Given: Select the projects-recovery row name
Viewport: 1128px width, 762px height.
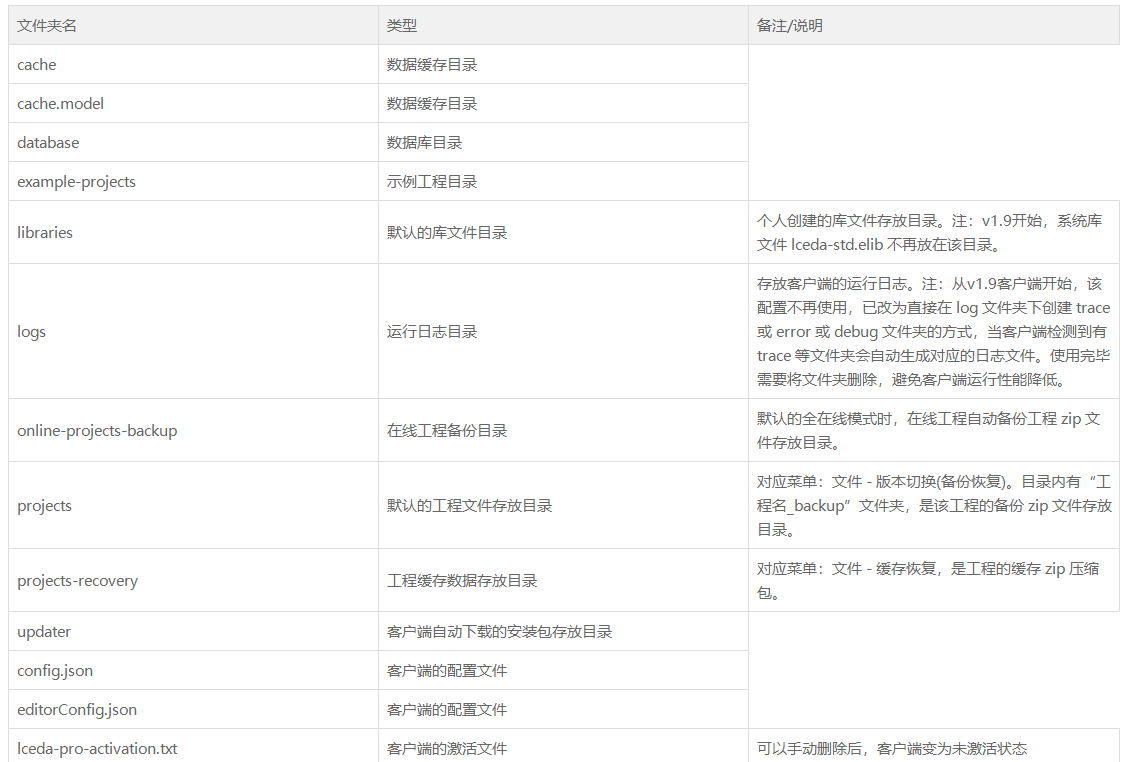Looking at the screenshot, I should [78, 581].
